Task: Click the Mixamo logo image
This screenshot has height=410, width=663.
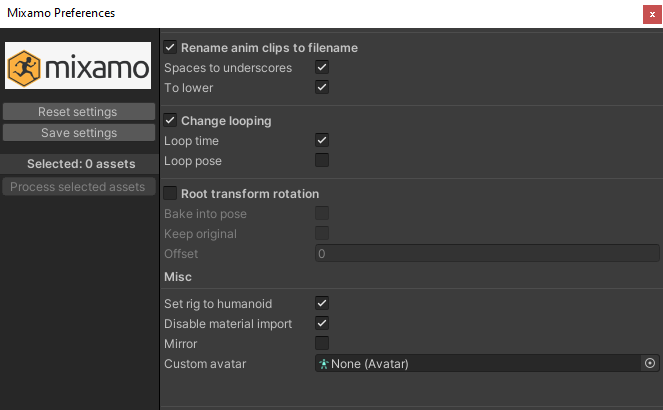Action: 78,66
